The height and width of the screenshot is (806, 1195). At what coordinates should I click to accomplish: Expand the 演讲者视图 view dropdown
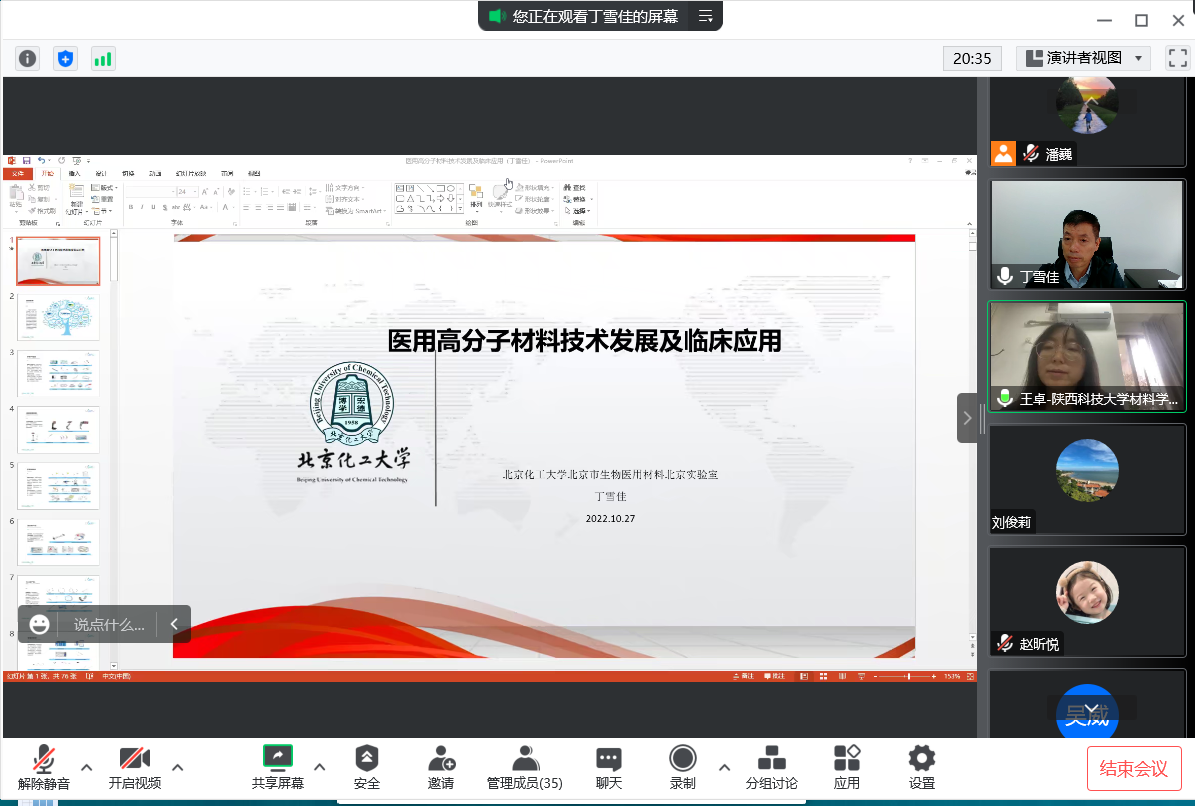(1083, 58)
